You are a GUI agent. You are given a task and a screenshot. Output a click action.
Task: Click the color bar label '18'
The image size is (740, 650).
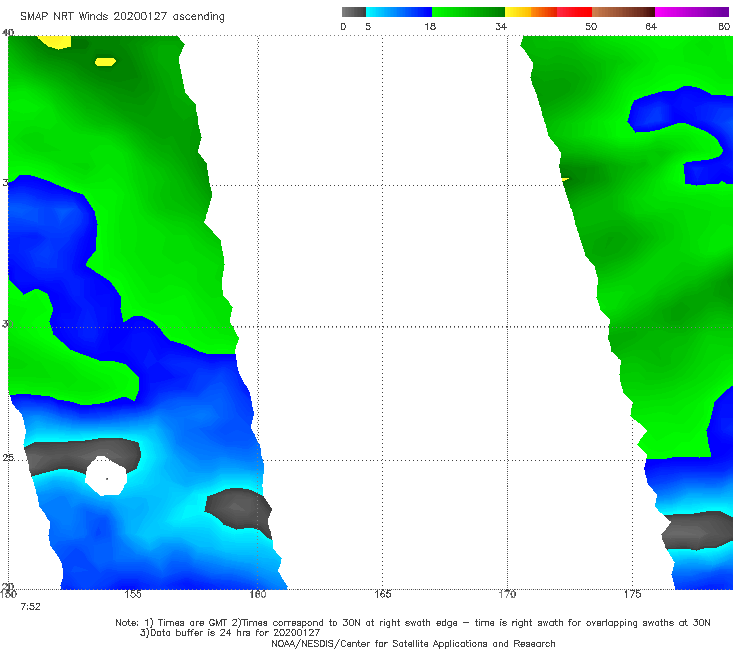(430, 26)
